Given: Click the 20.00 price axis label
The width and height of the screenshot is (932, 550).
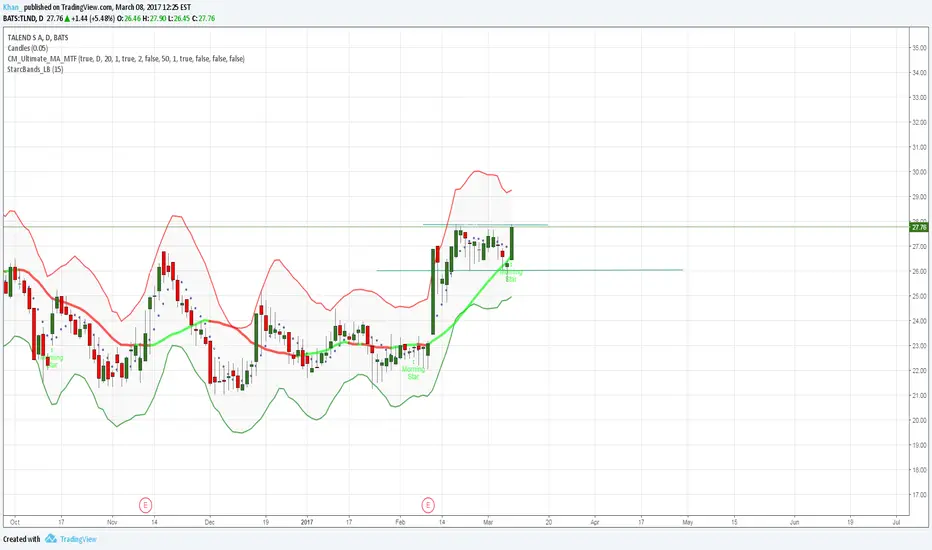Looking at the screenshot, I should point(919,420).
